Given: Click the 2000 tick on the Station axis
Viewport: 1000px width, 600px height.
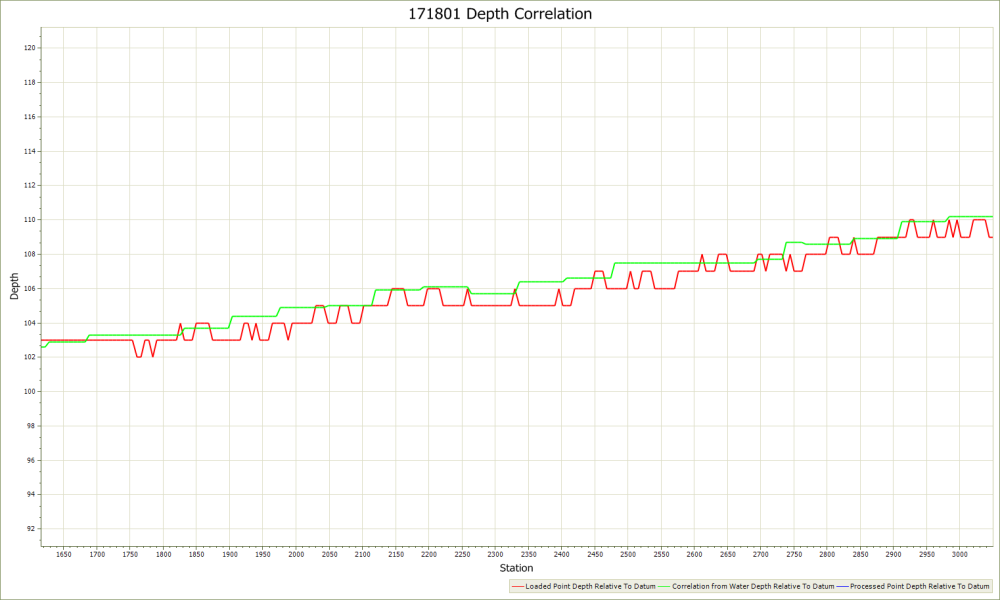Looking at the screenshot, I should (296, 554).
